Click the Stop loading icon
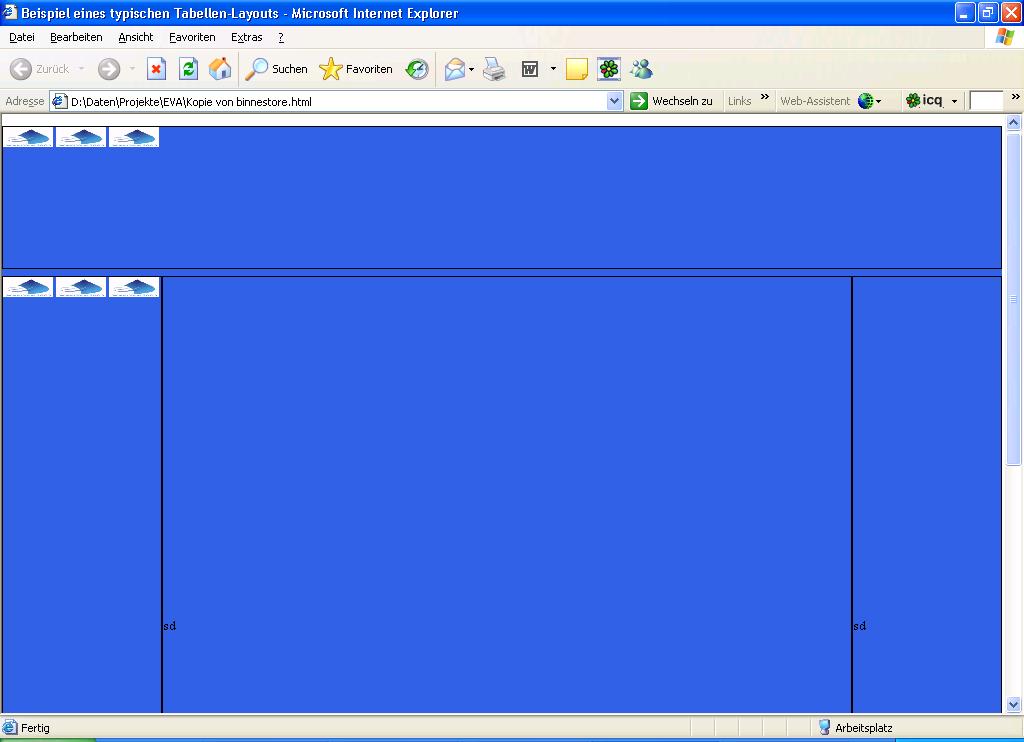Screen dimensions: 1024x742 coord(156,69)
